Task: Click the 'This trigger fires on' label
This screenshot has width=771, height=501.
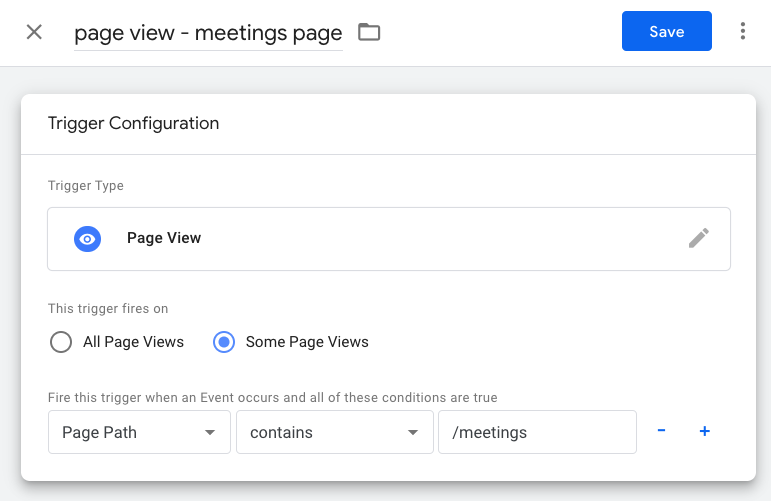Action: (x=108, y=309)
